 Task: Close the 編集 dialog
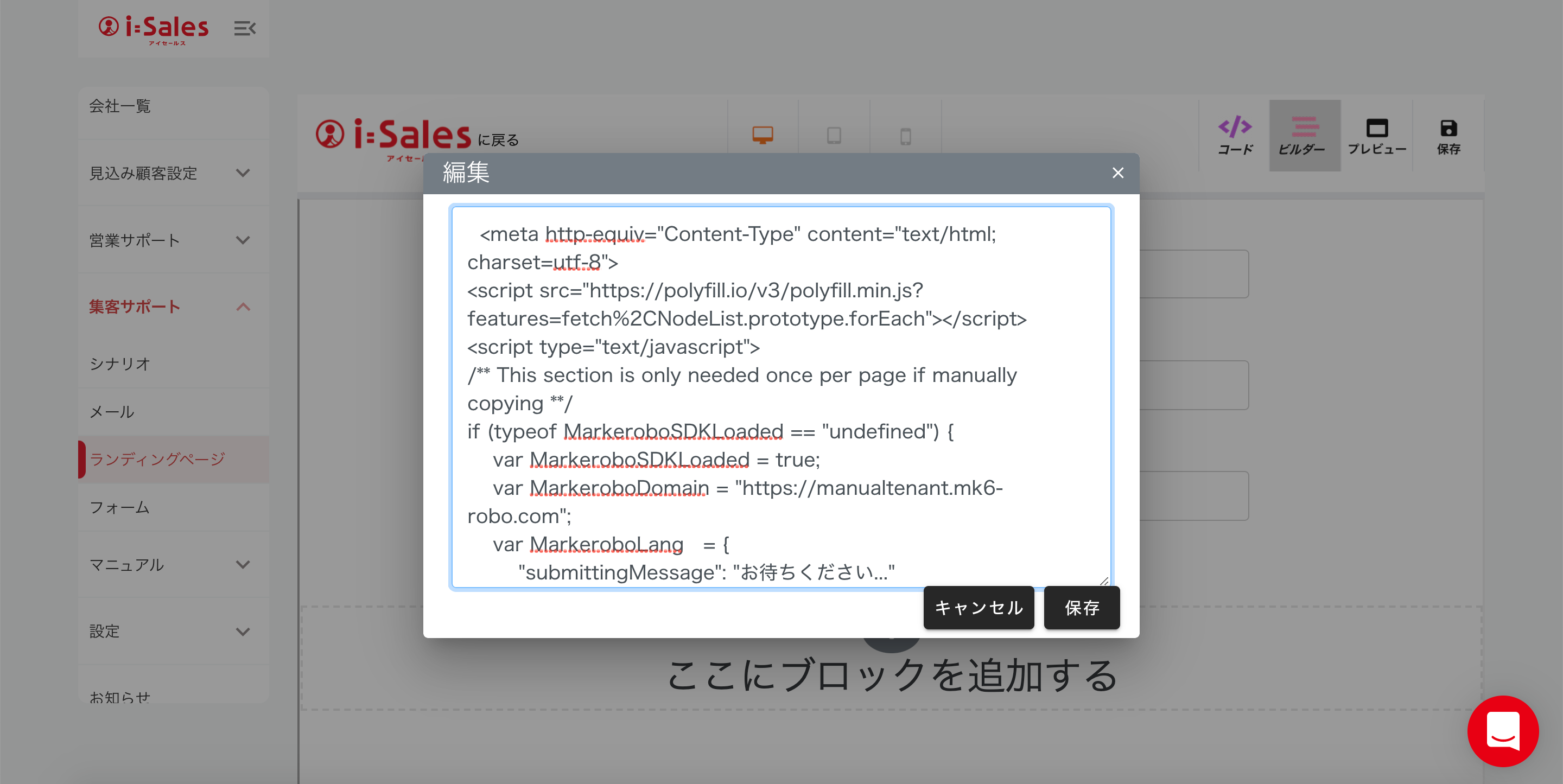1117,173
